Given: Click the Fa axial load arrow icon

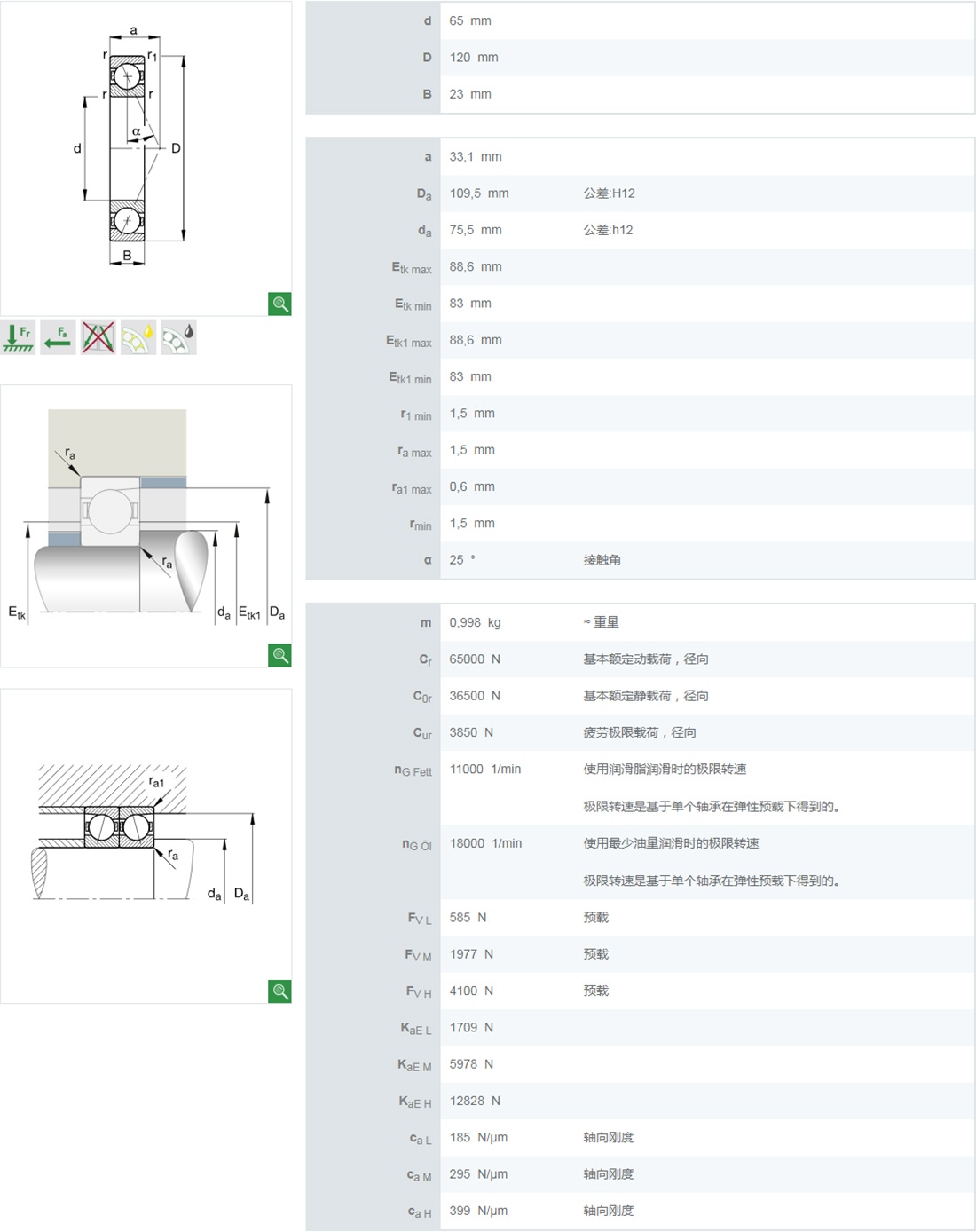Looking at the screenshot, I should pos(59,337).
